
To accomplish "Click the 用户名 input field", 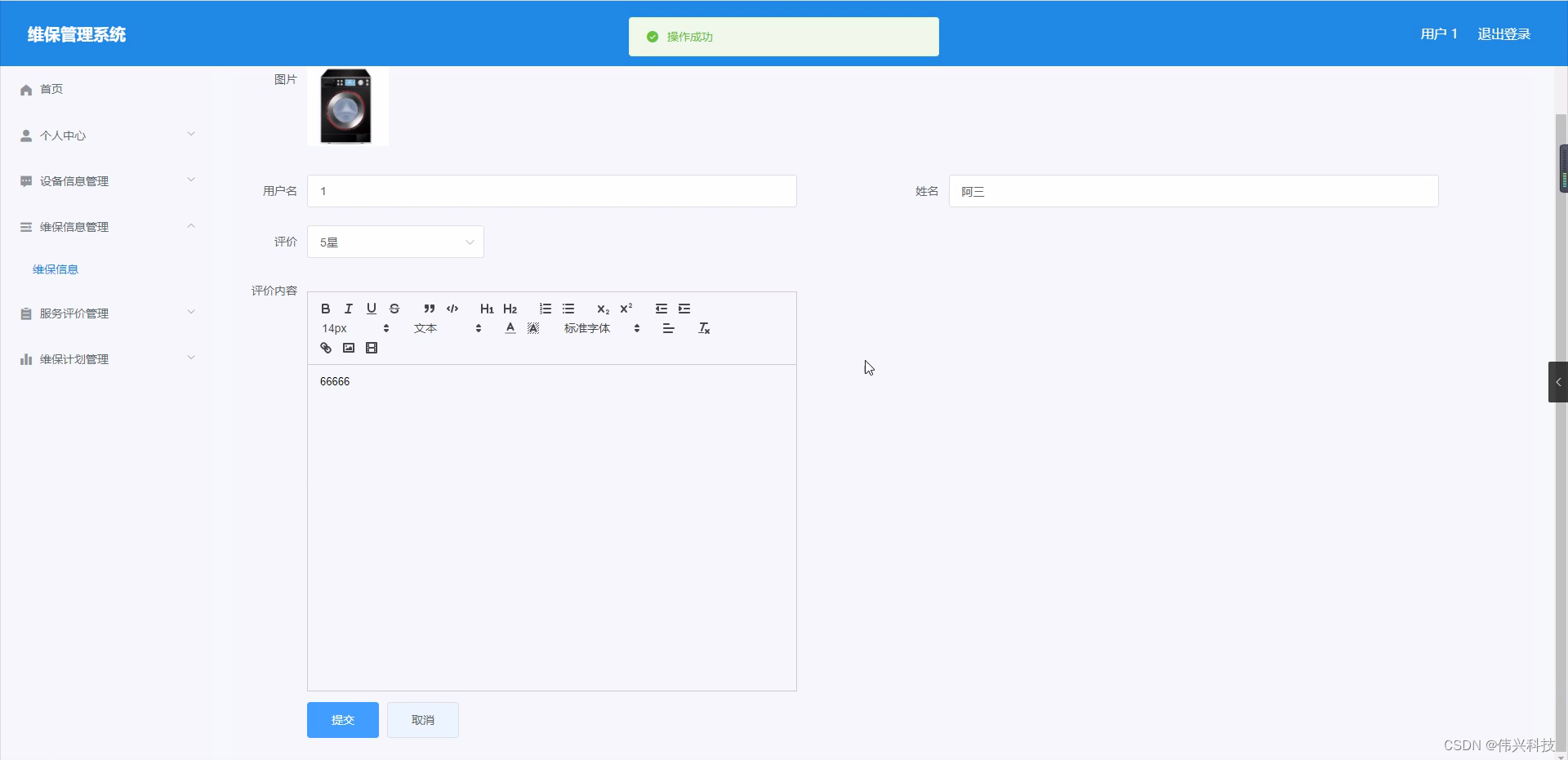I will [551, 190].
